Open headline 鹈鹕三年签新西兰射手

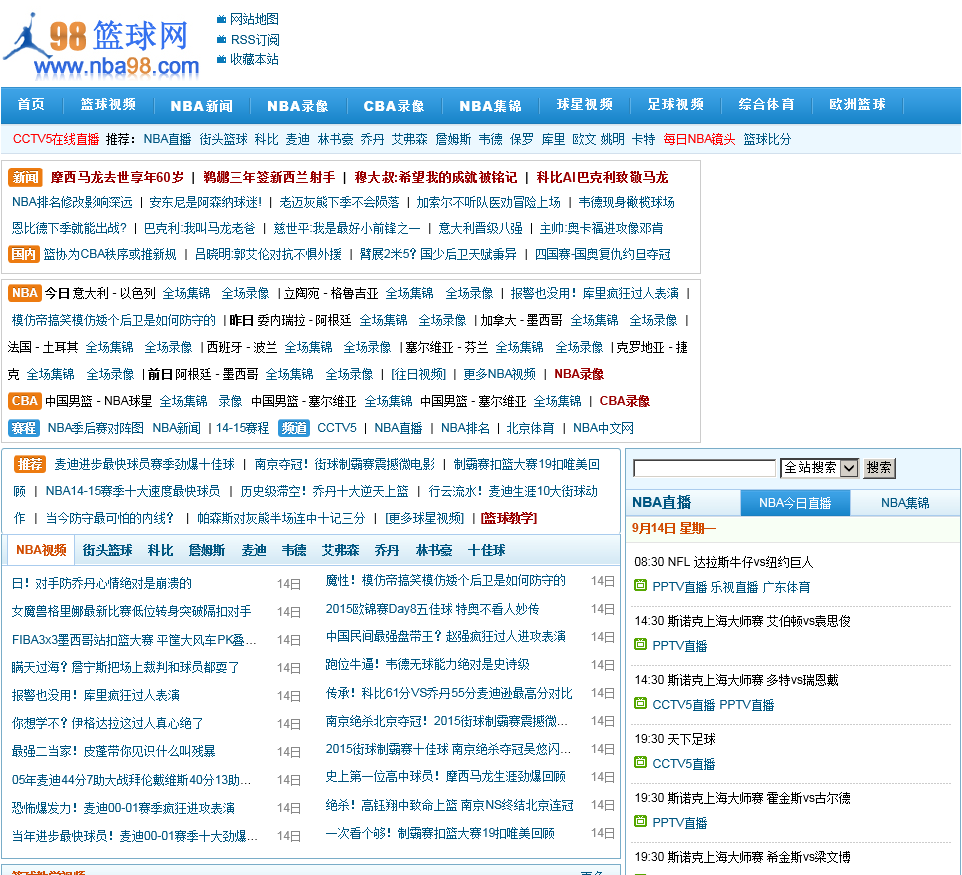[269, 177]
